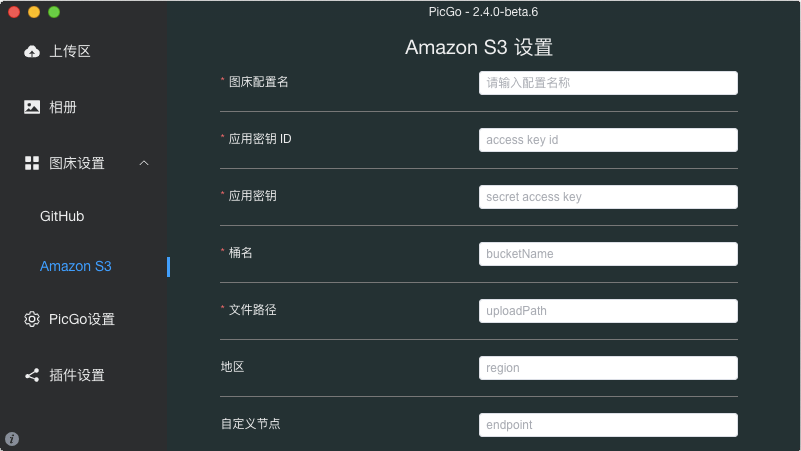Collapse the 图床设置 submenu chevron
The image size is (801, 451).
(144, 163)
